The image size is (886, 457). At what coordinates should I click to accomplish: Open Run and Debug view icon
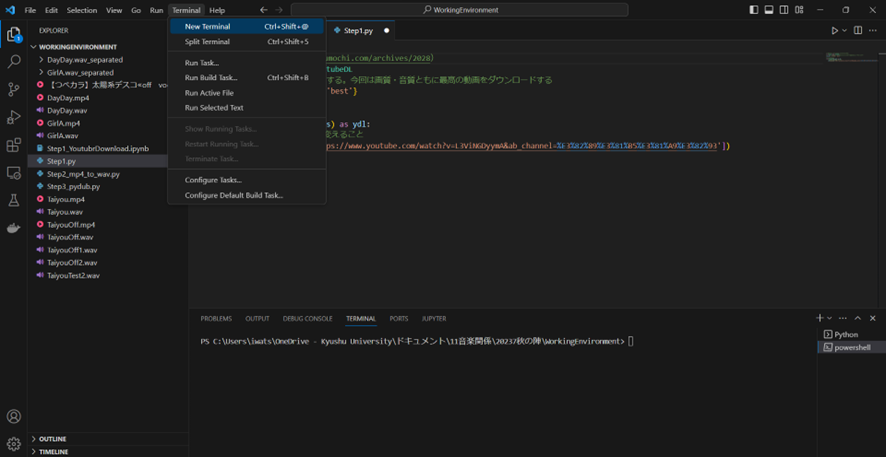click(x=14, y=117)
